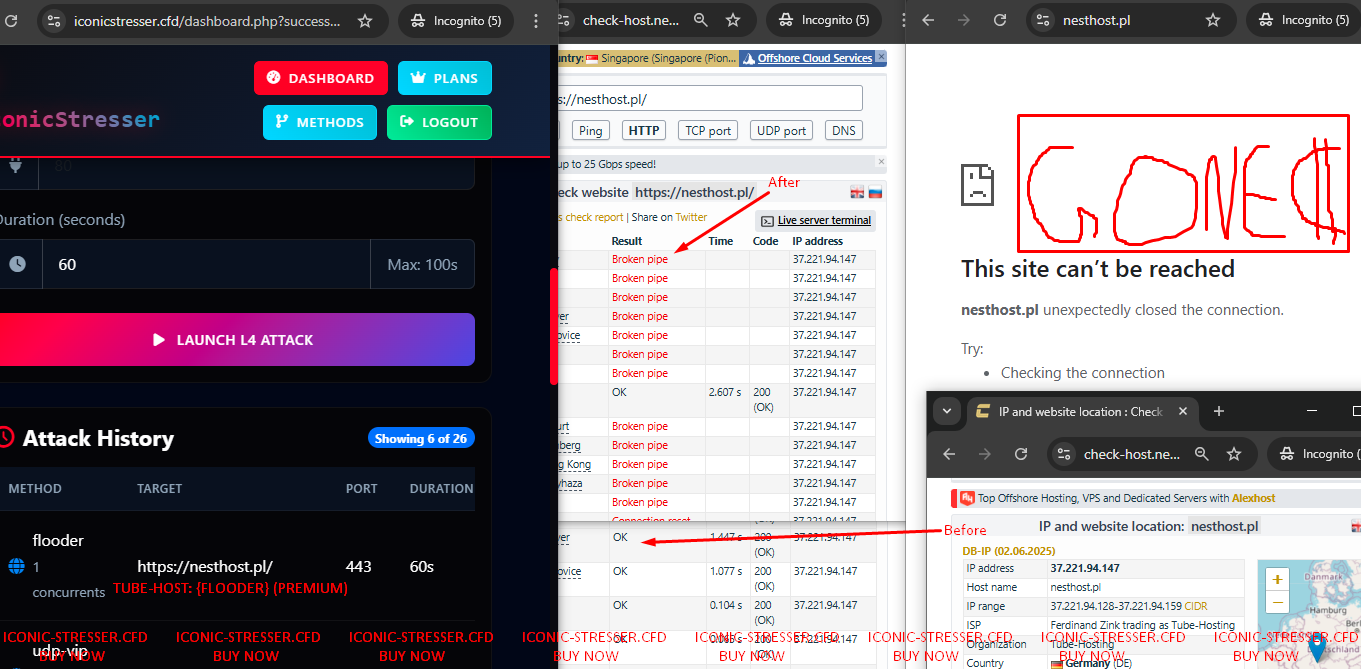Bookmark the iconicstresser.cfd page with the star
This screenshot has width=1361, height=669.
[x=365, y=20]
